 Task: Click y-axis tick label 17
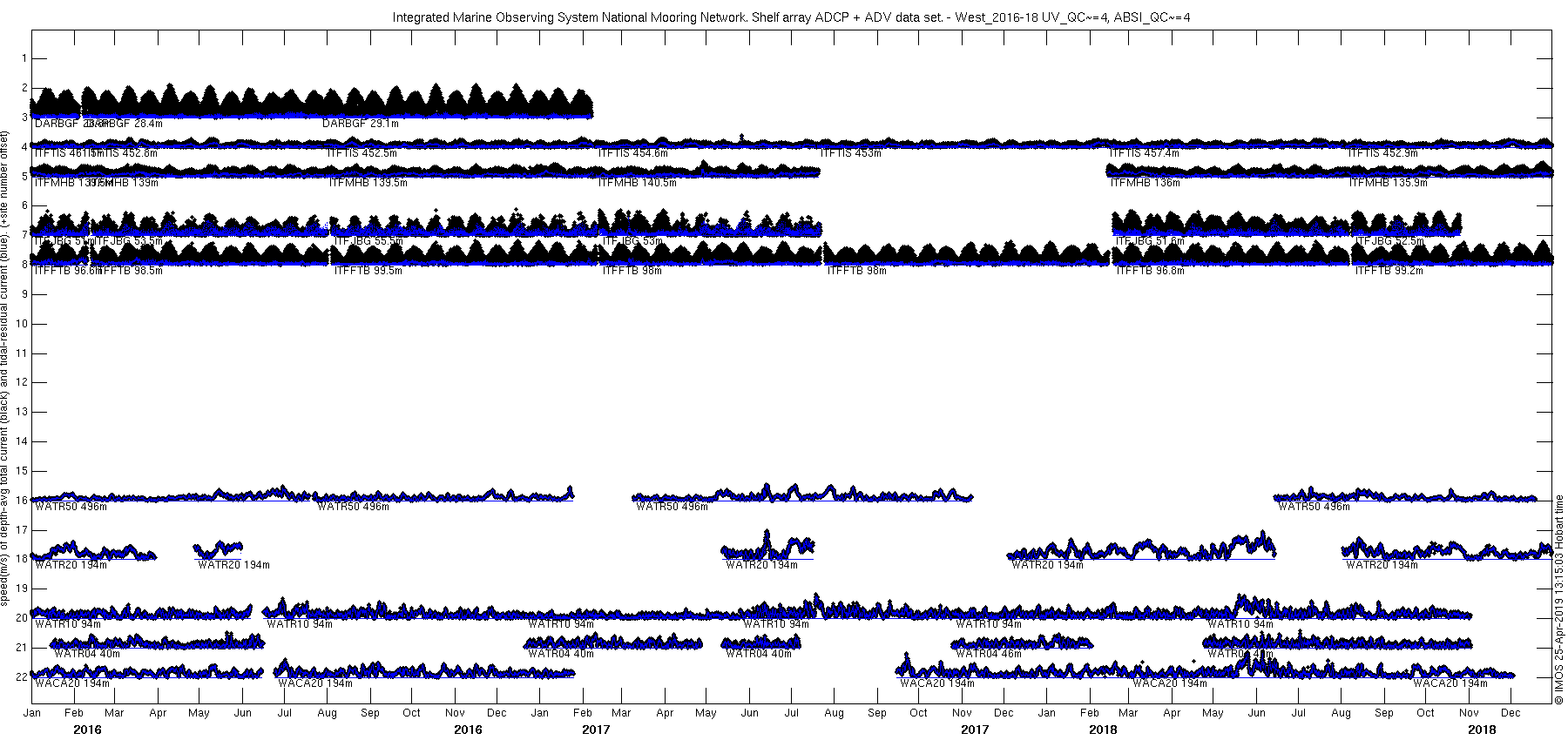click(22, 529)
